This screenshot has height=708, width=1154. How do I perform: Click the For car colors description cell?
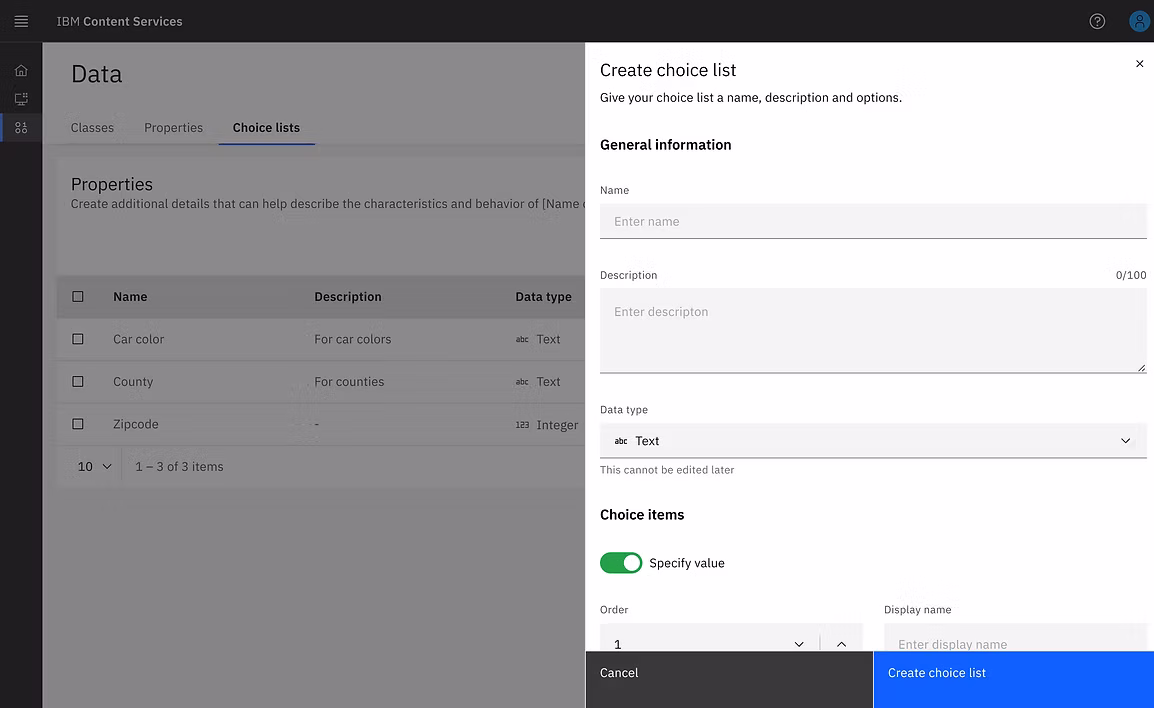(x=353, y=339)
